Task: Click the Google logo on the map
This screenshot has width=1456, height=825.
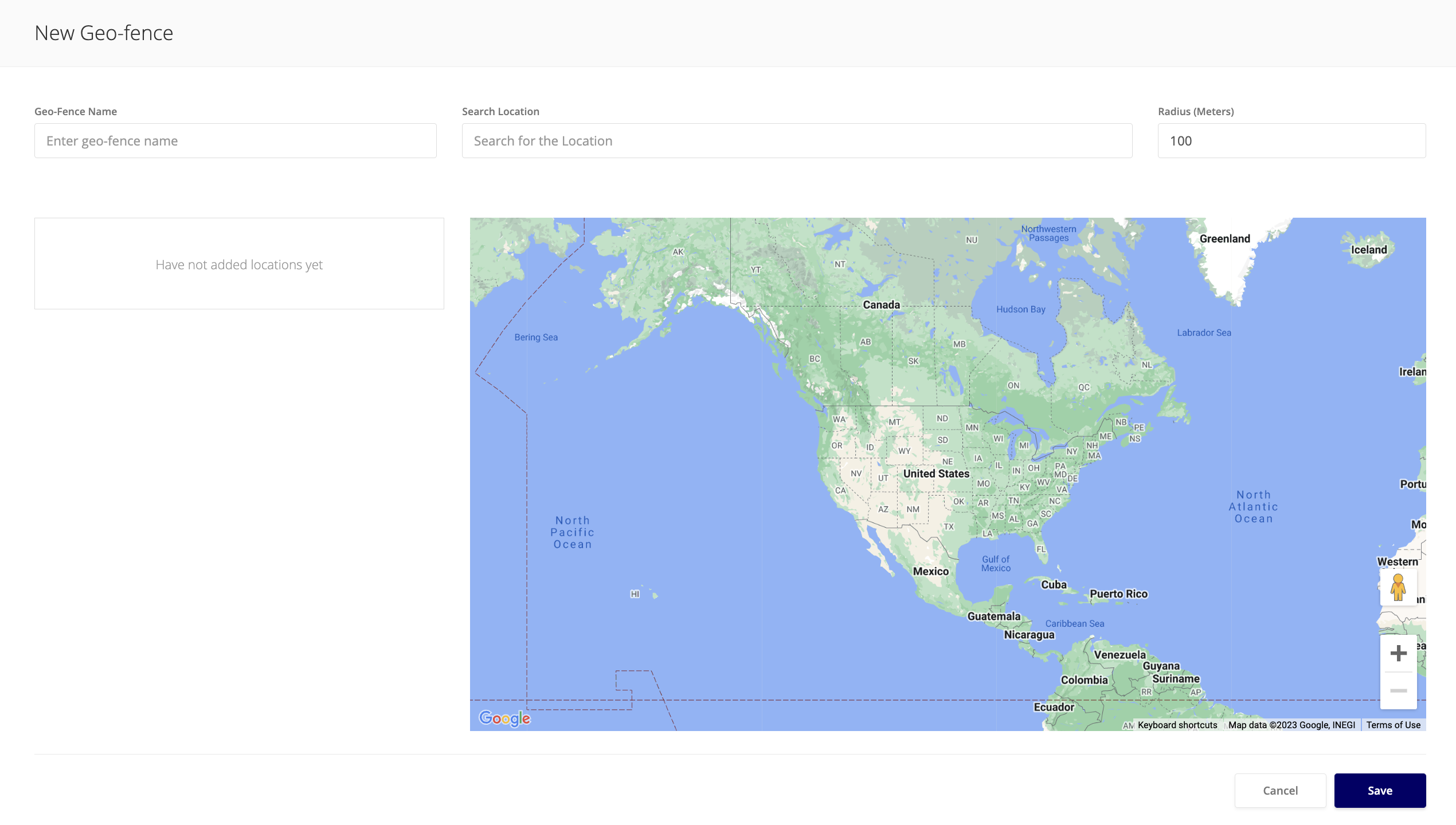Action: [504, 718]
